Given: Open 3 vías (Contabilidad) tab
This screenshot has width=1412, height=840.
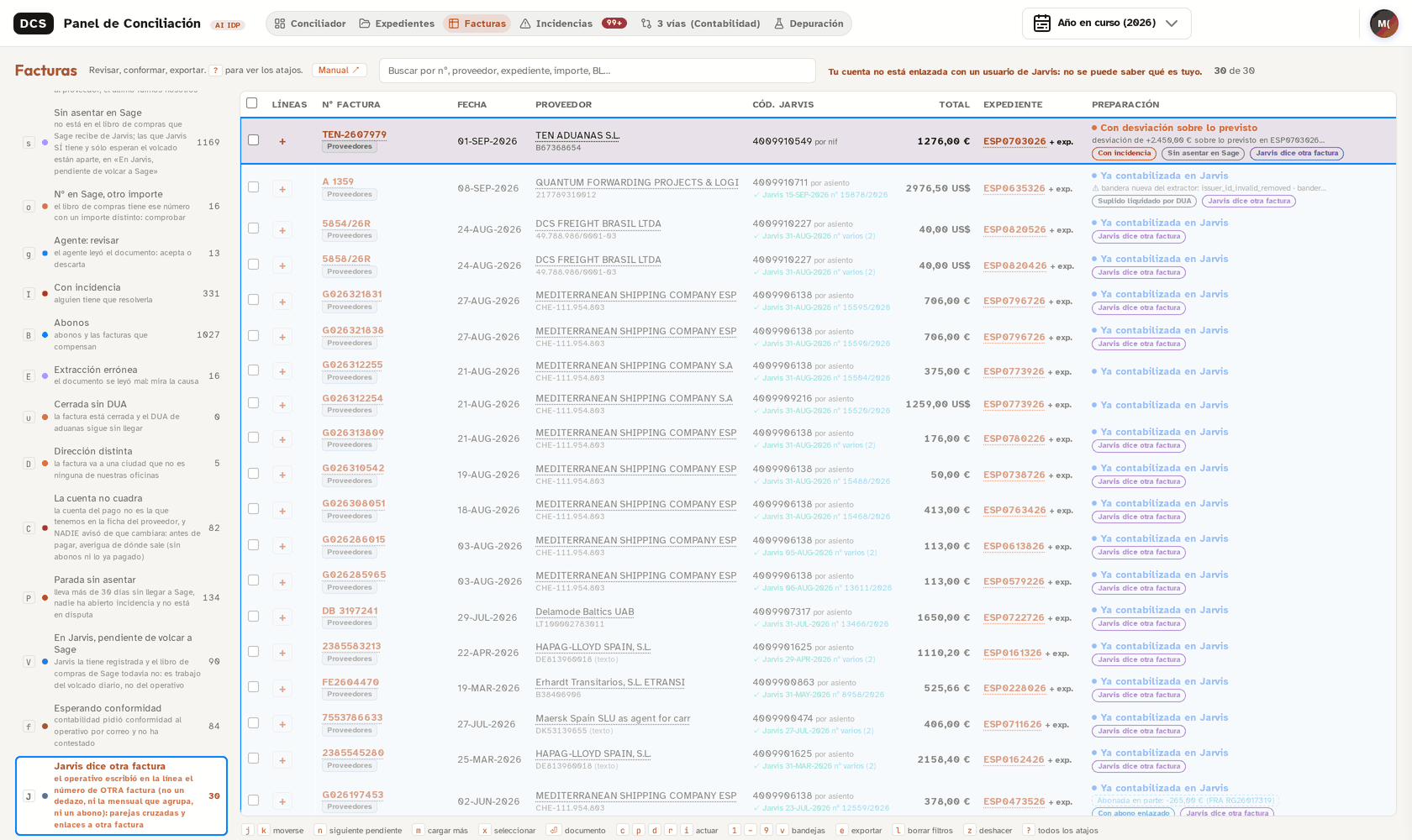Looking at the screenshot, I should [x=700, y=24].
